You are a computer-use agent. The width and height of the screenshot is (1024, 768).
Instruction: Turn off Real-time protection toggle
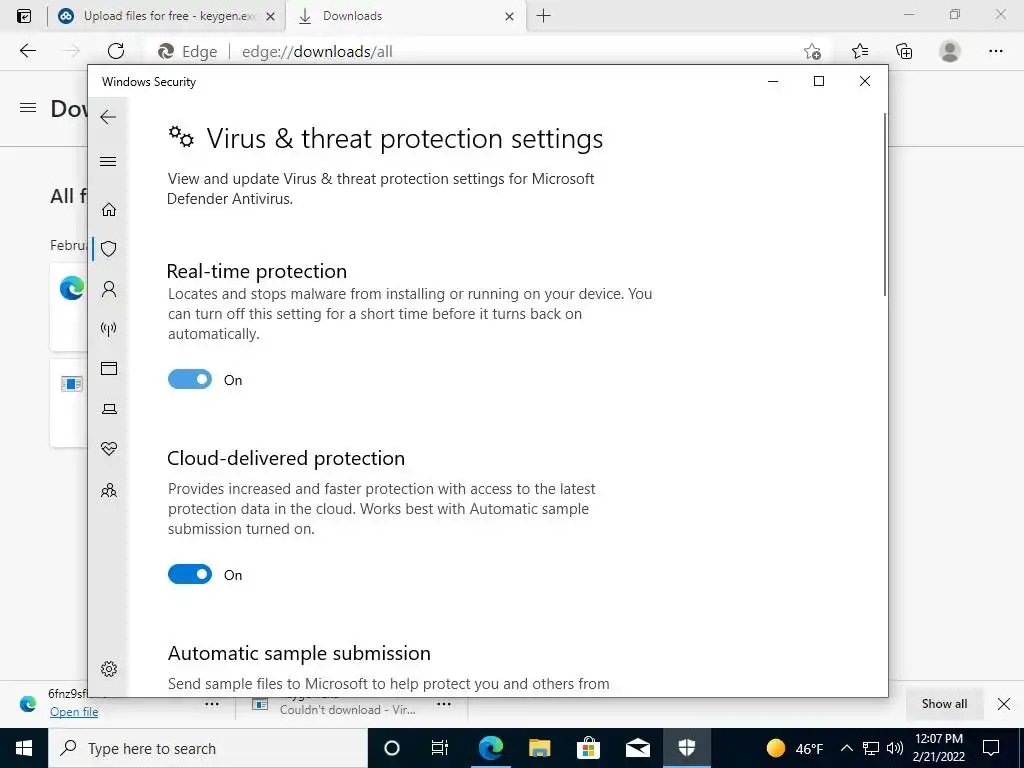[189, 379]
